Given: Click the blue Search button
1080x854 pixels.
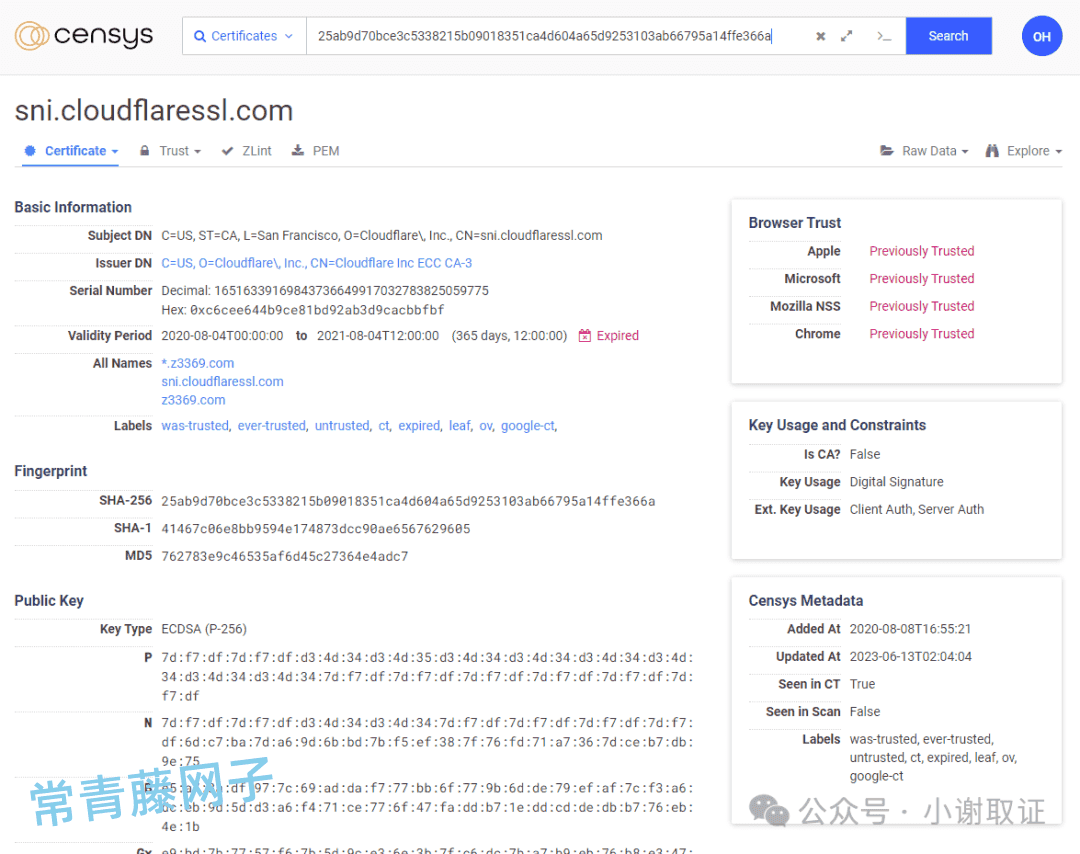Looking at the screenshot, I should pos(948,36).
